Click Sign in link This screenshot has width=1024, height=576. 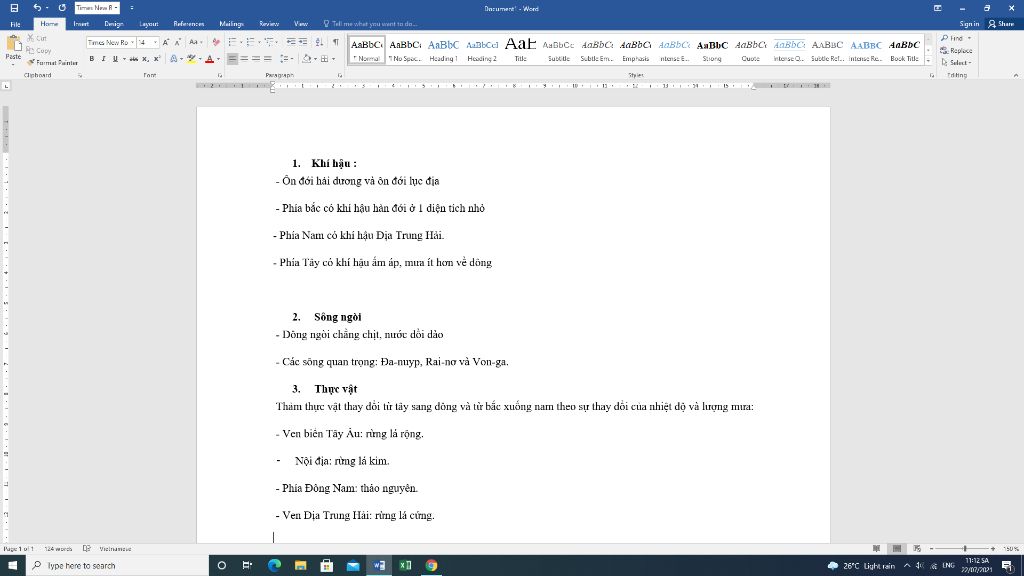[969, 24]
